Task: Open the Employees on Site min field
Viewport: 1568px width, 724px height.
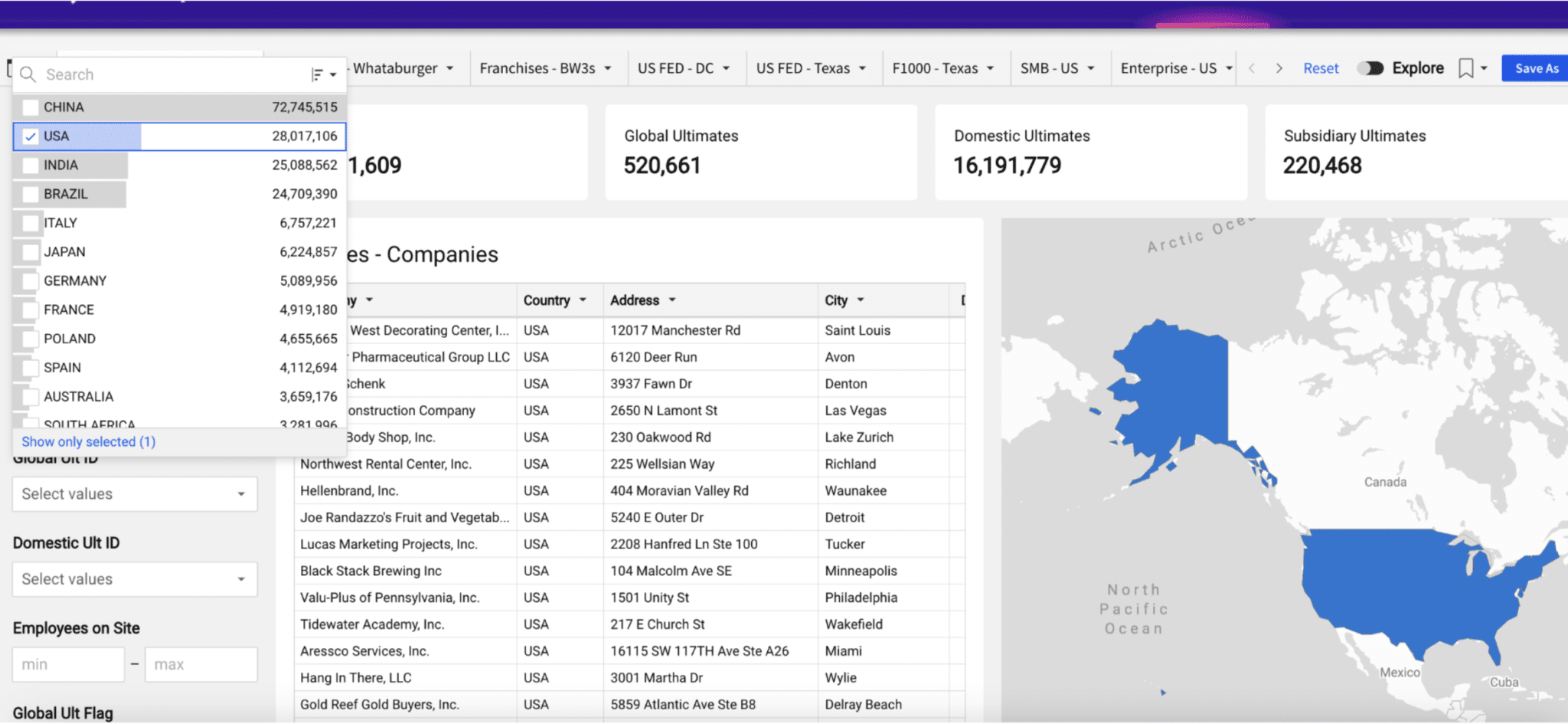Action: coord(68,663)
